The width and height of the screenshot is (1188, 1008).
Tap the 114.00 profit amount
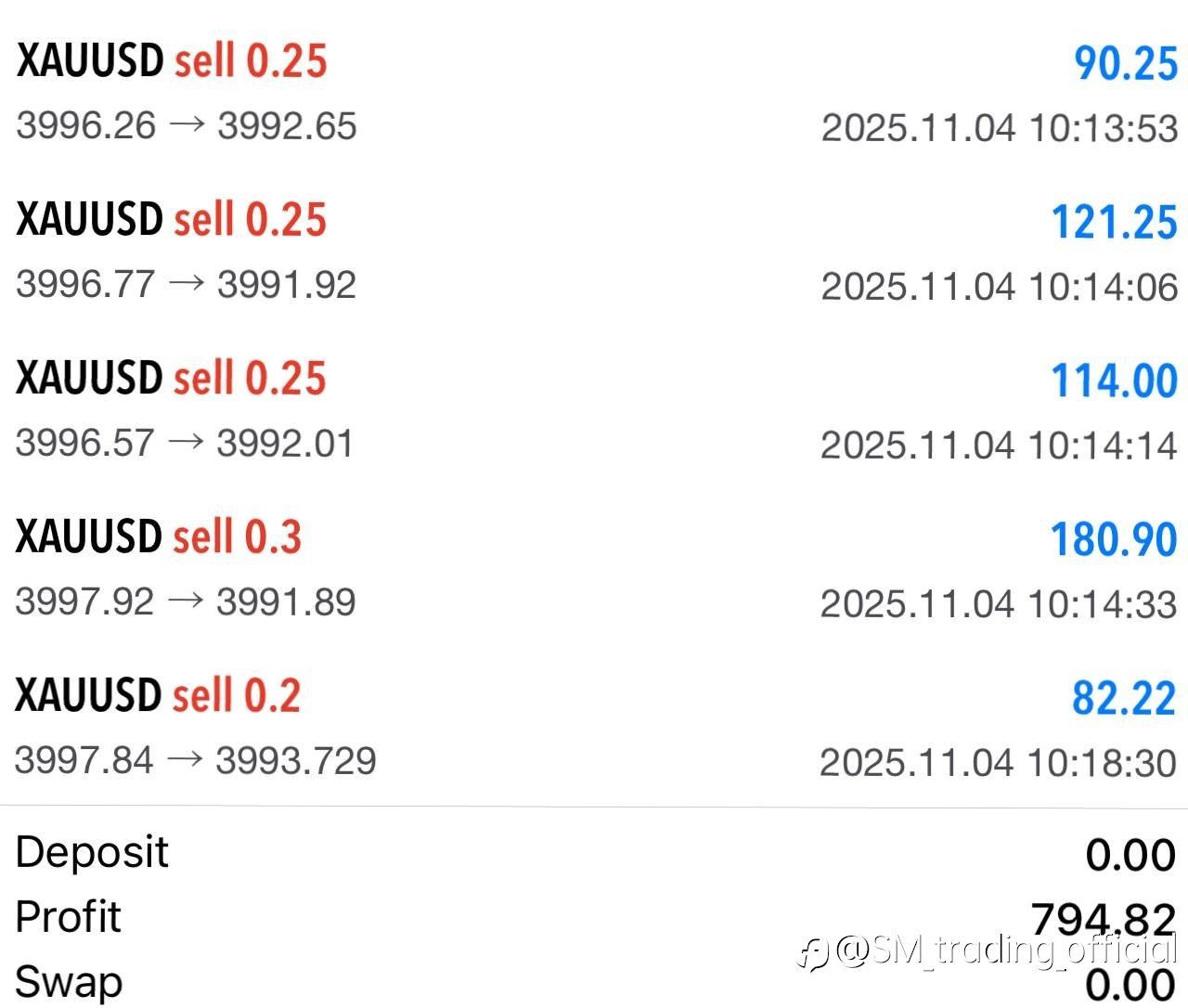click(x=1114, y=381)
